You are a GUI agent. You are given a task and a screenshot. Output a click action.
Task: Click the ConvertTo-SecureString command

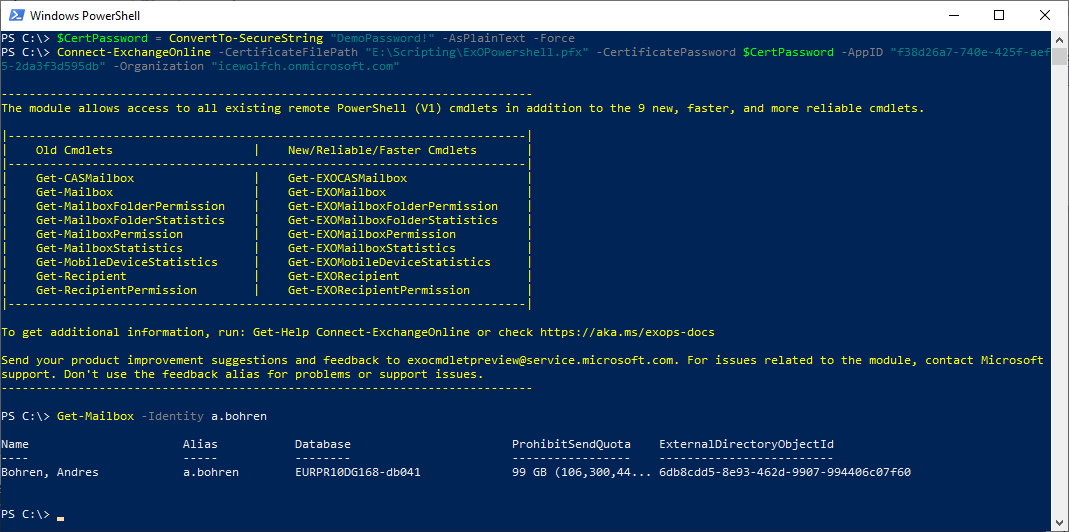246,38
